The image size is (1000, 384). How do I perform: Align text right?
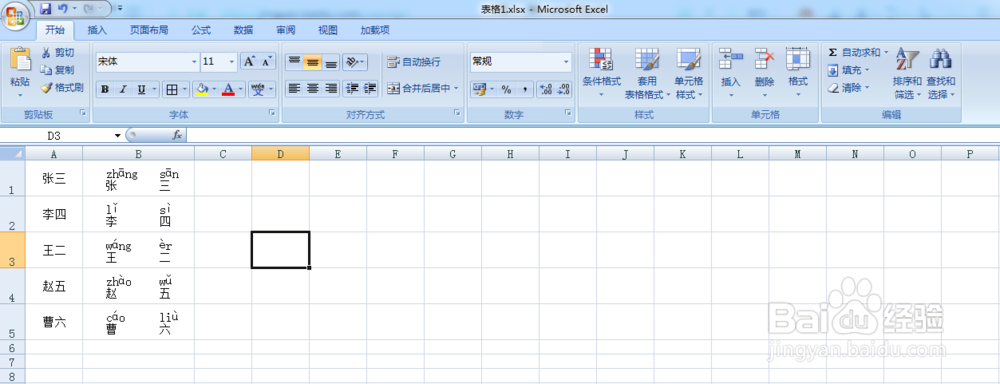[330, 89]
